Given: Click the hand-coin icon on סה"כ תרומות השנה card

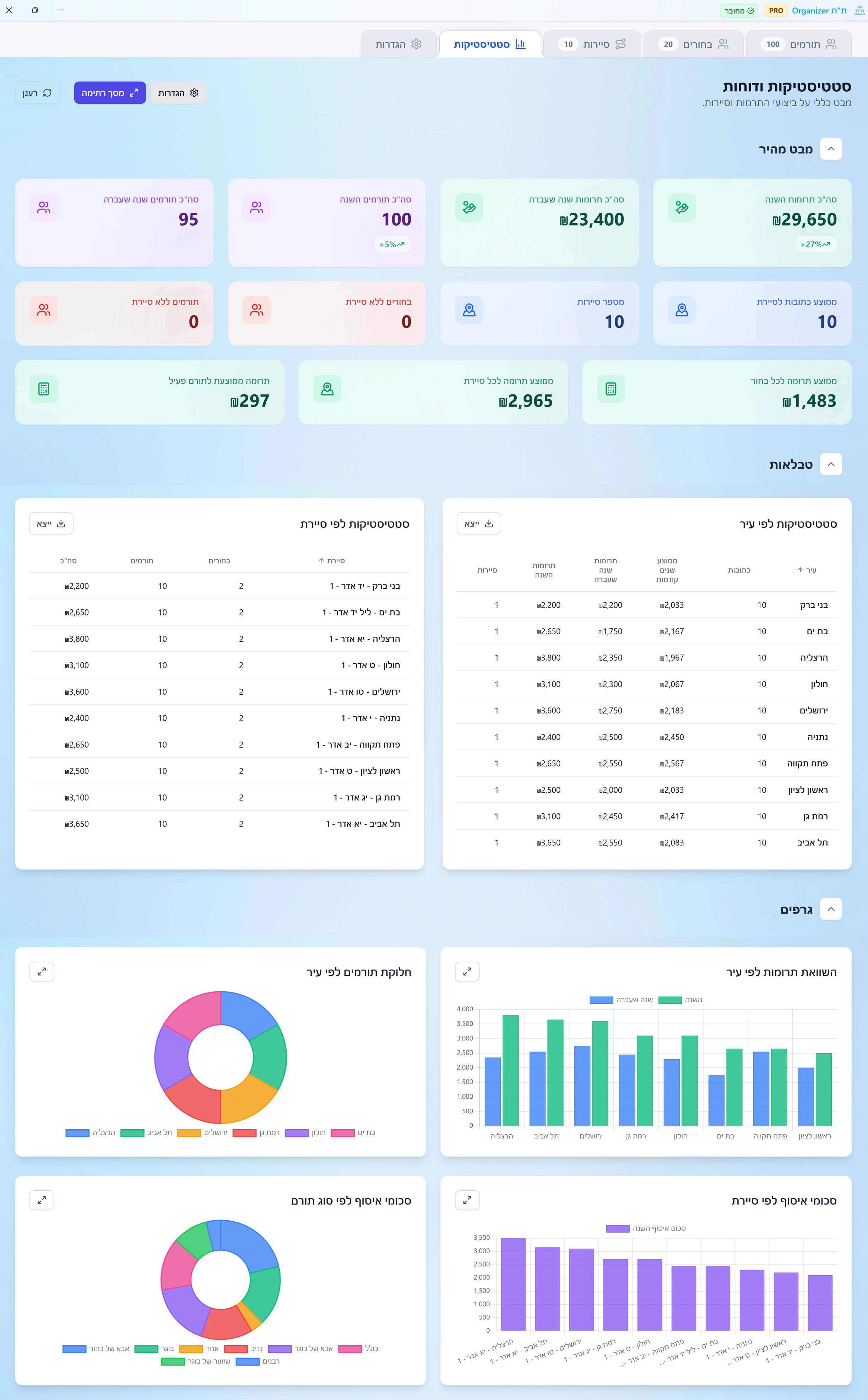Looking at the screenshot, I should tap(682, 207).
